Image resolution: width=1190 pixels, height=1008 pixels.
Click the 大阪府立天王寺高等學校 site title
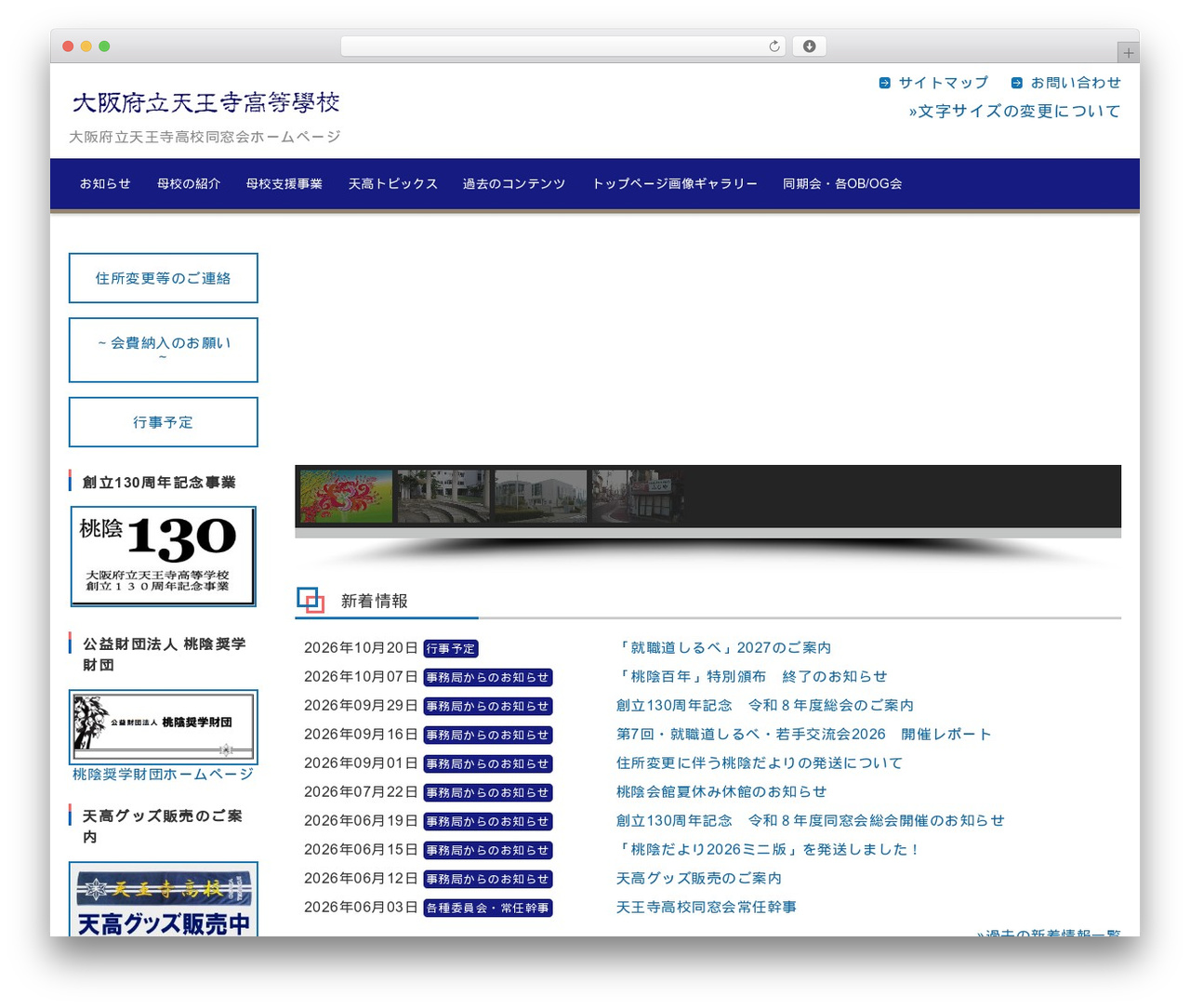click(206, 102)
